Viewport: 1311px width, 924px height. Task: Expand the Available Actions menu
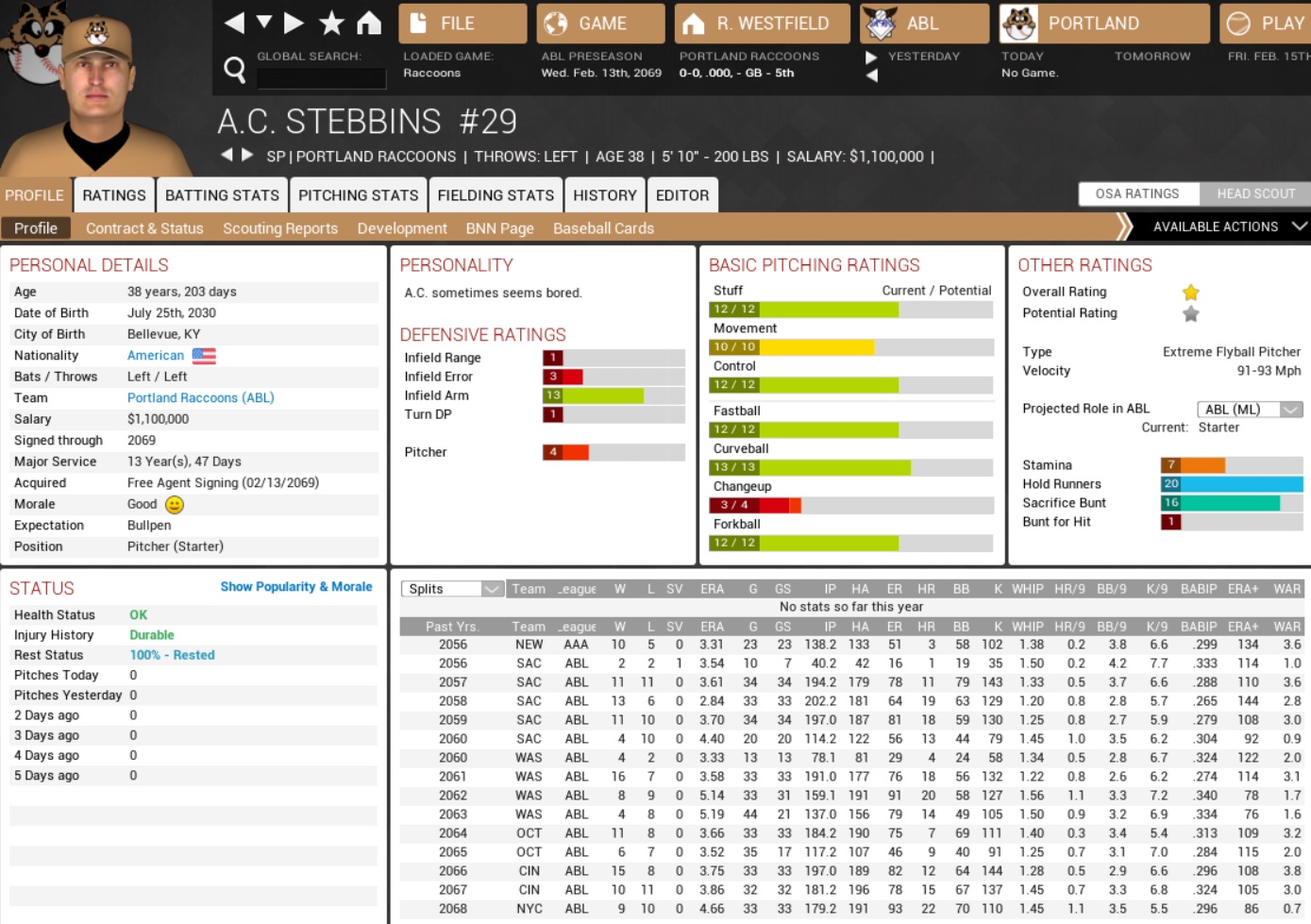(1225, 227)
